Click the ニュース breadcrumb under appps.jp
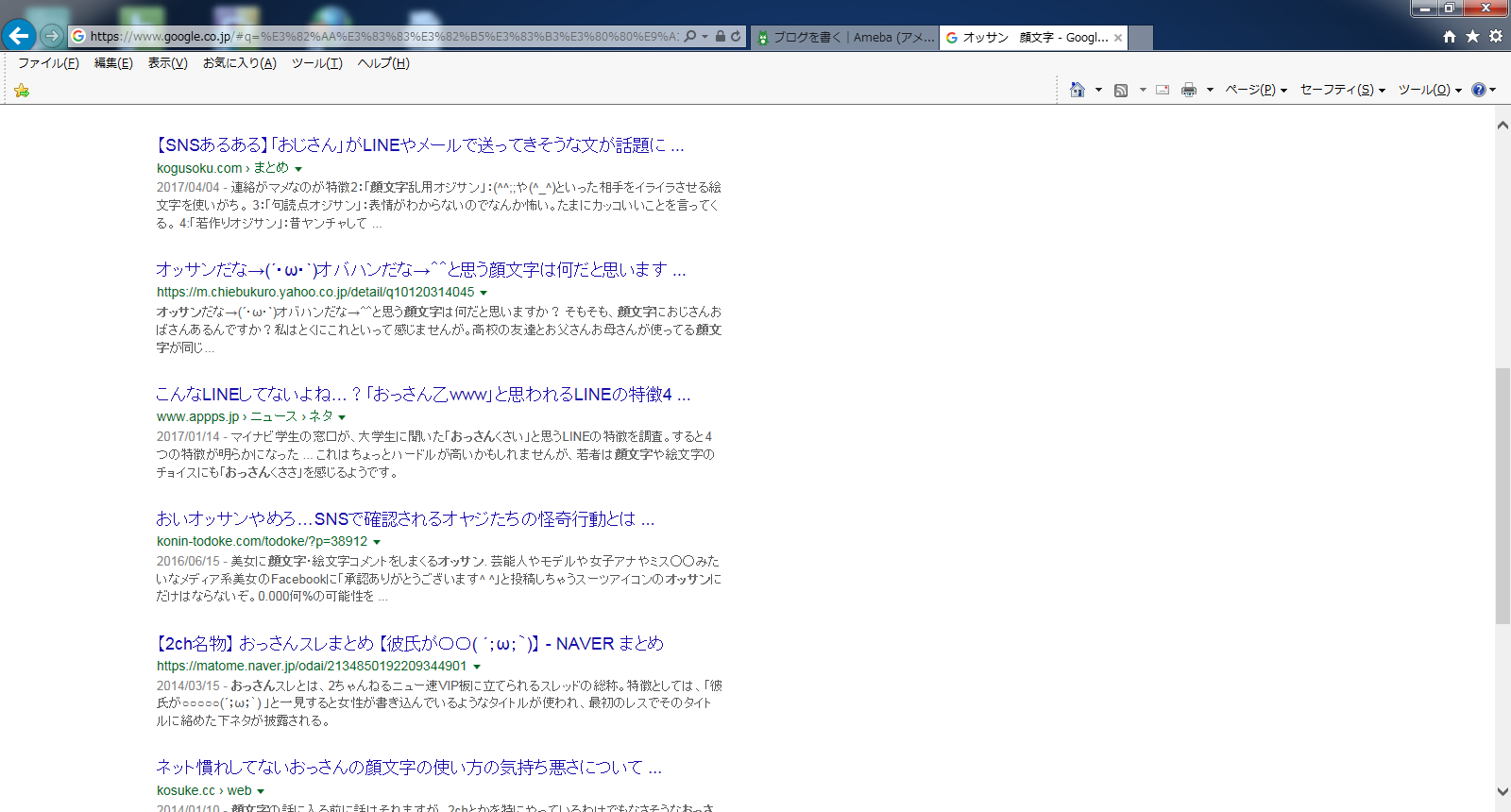The height and width of the screenshot is (812, 1511). (273, 416)
